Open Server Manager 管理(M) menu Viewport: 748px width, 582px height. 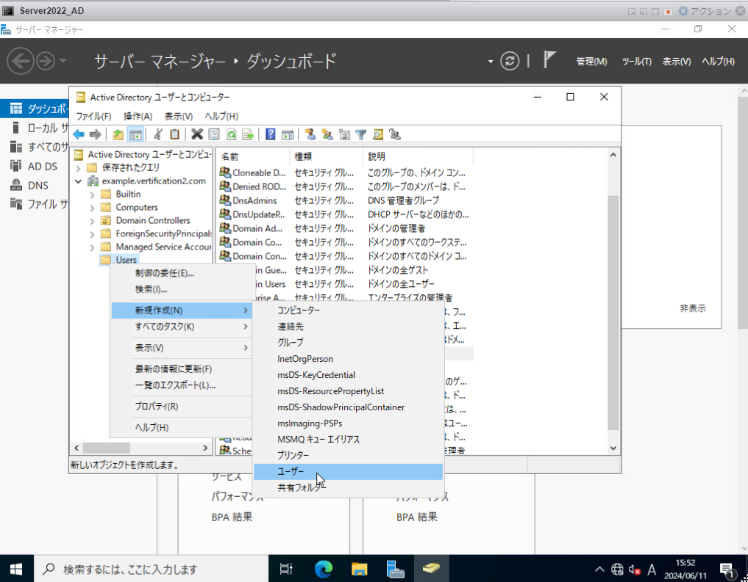pyautogui.click(x=592, y=61)
